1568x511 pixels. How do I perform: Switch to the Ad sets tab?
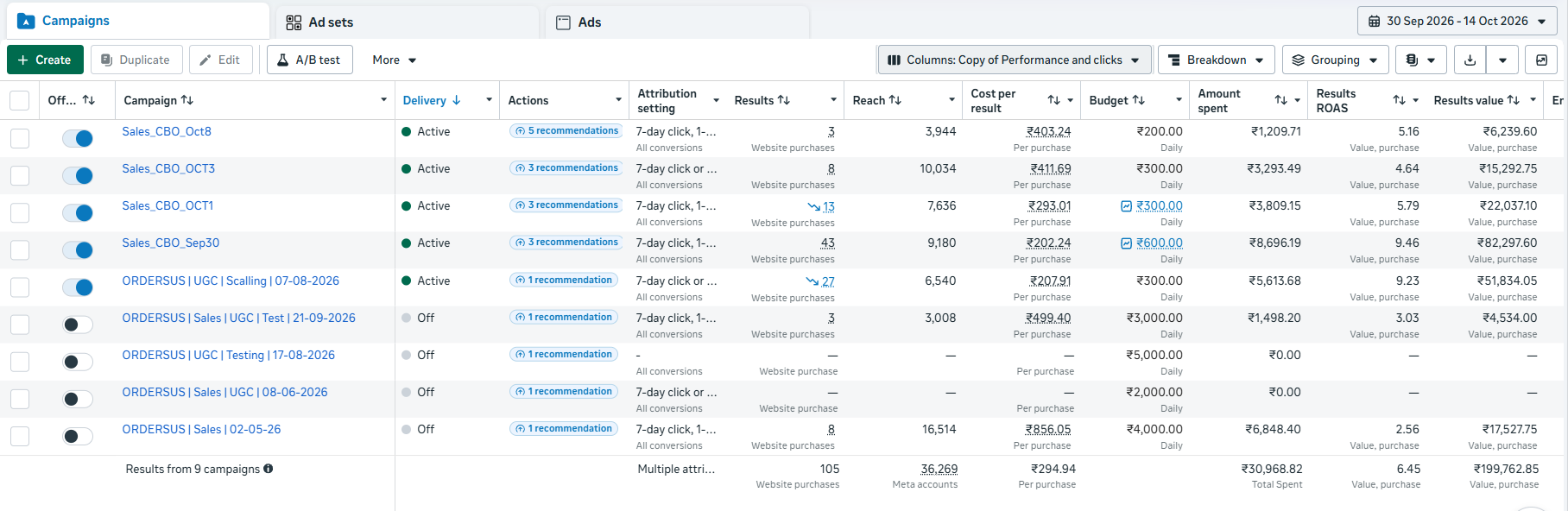(407, 22)
